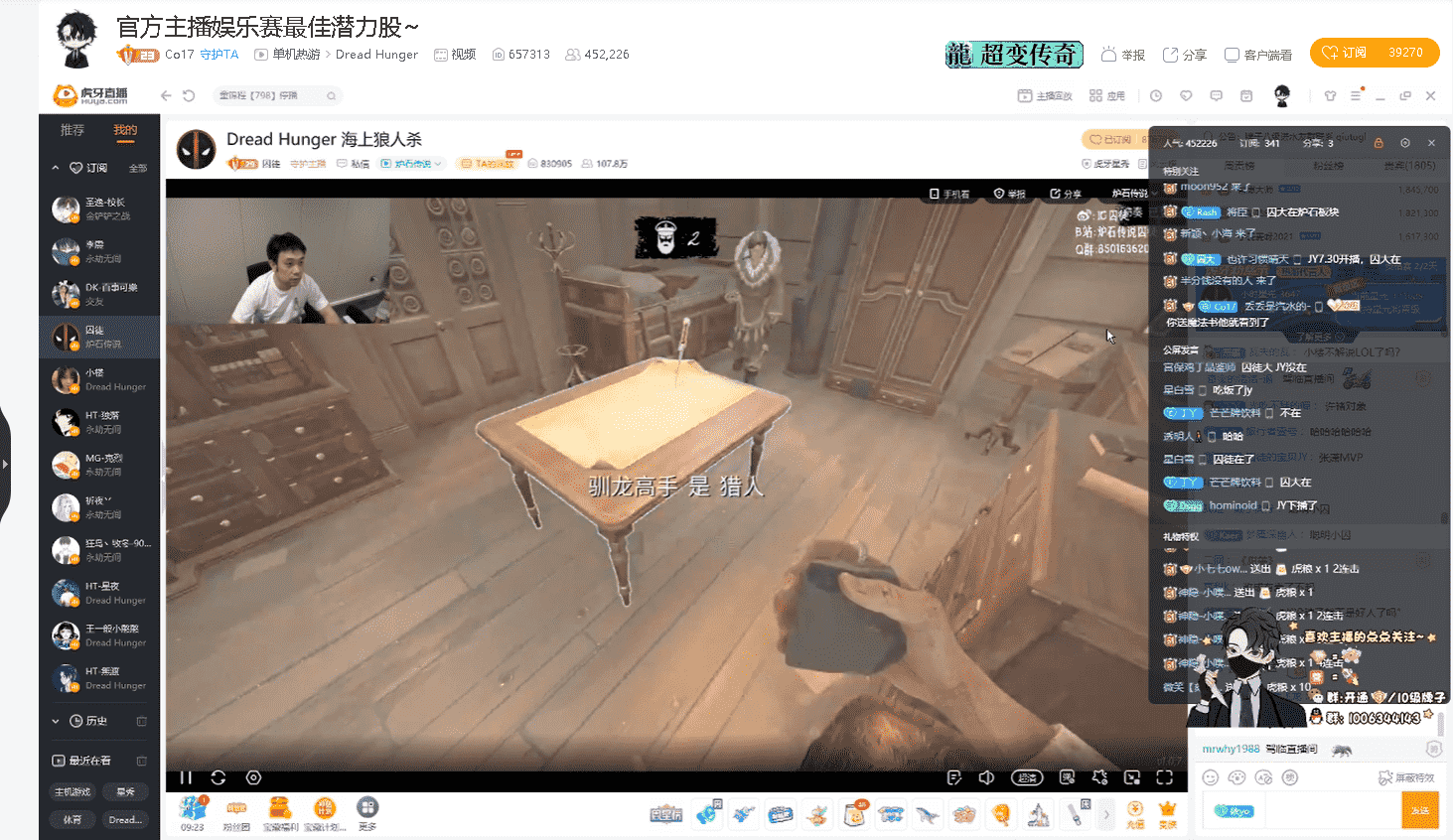Open the 客户端看 client view option

[x=1258, y=55]
